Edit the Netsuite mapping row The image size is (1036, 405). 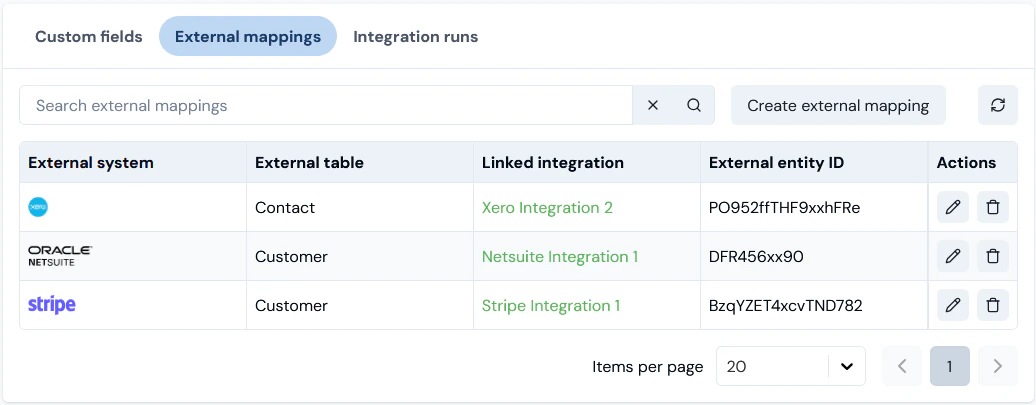[x=953, y=256]
